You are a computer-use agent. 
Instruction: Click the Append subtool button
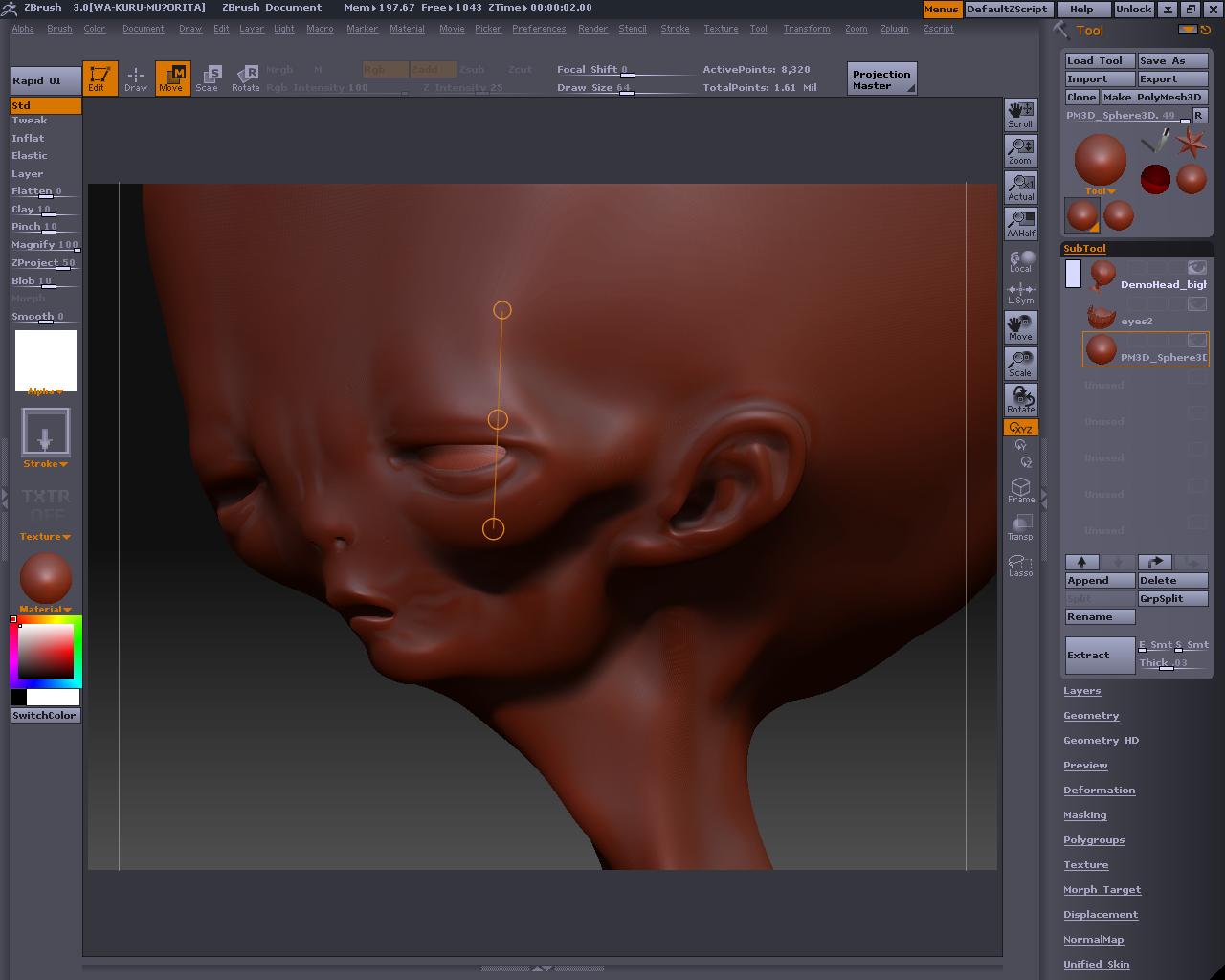[1101, 581]
